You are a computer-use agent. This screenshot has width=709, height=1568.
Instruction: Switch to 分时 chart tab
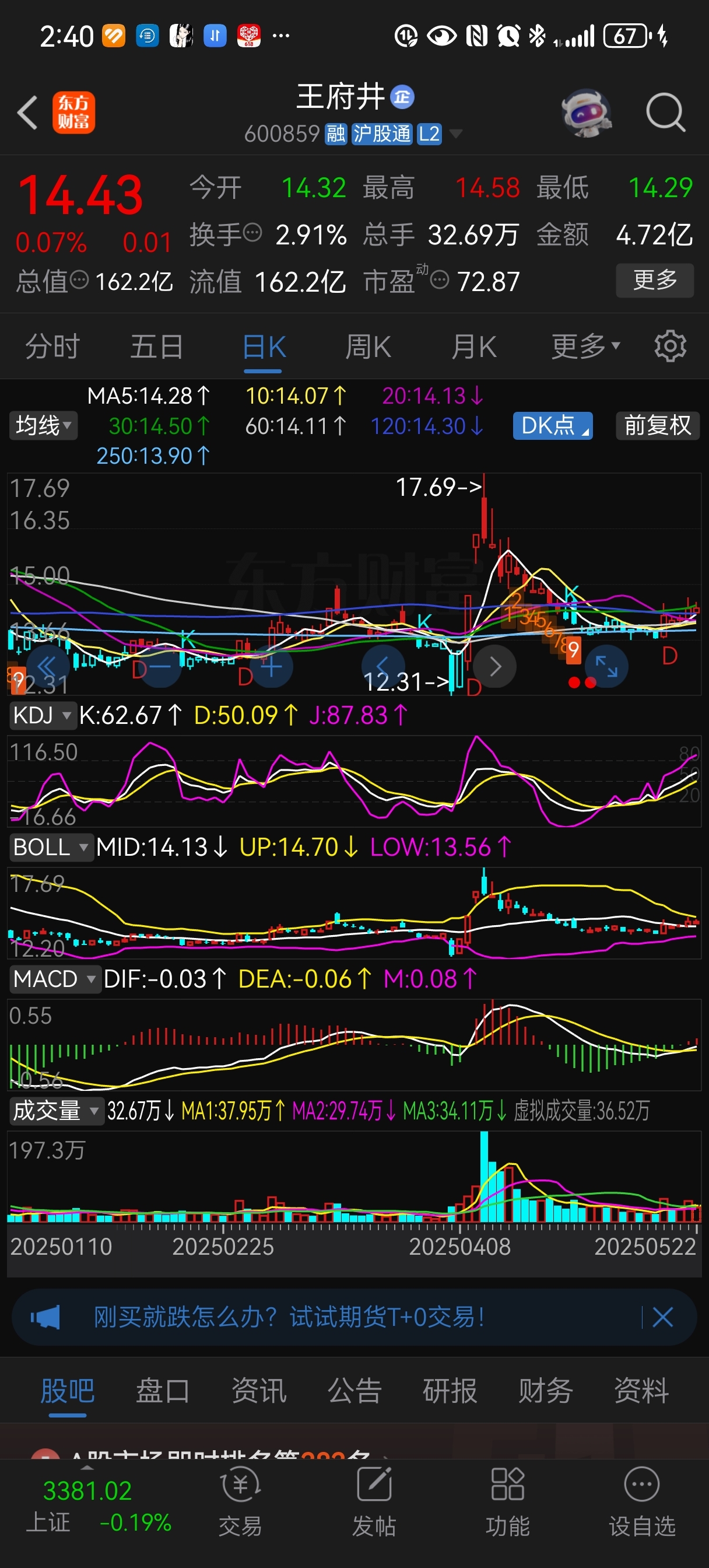[52, 346]
